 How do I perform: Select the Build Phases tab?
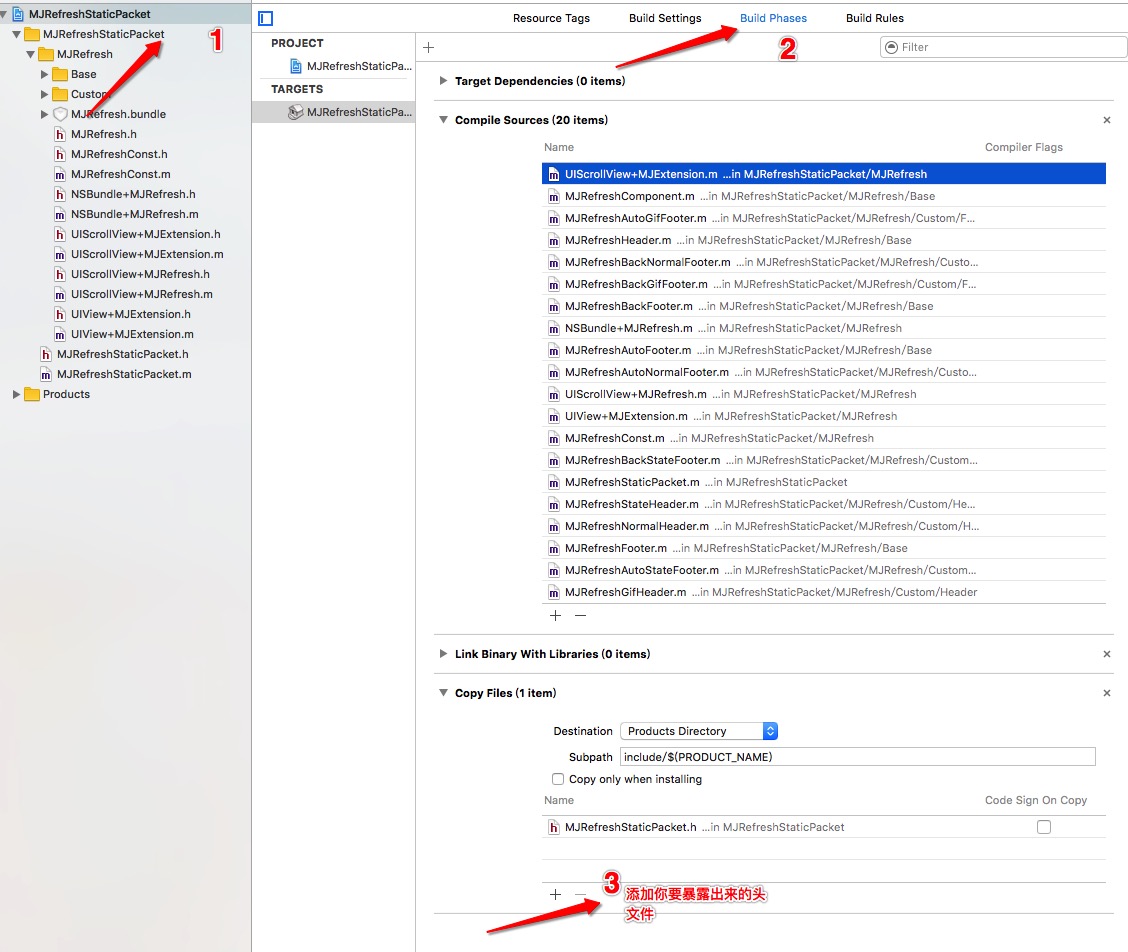tap(773, 19)
